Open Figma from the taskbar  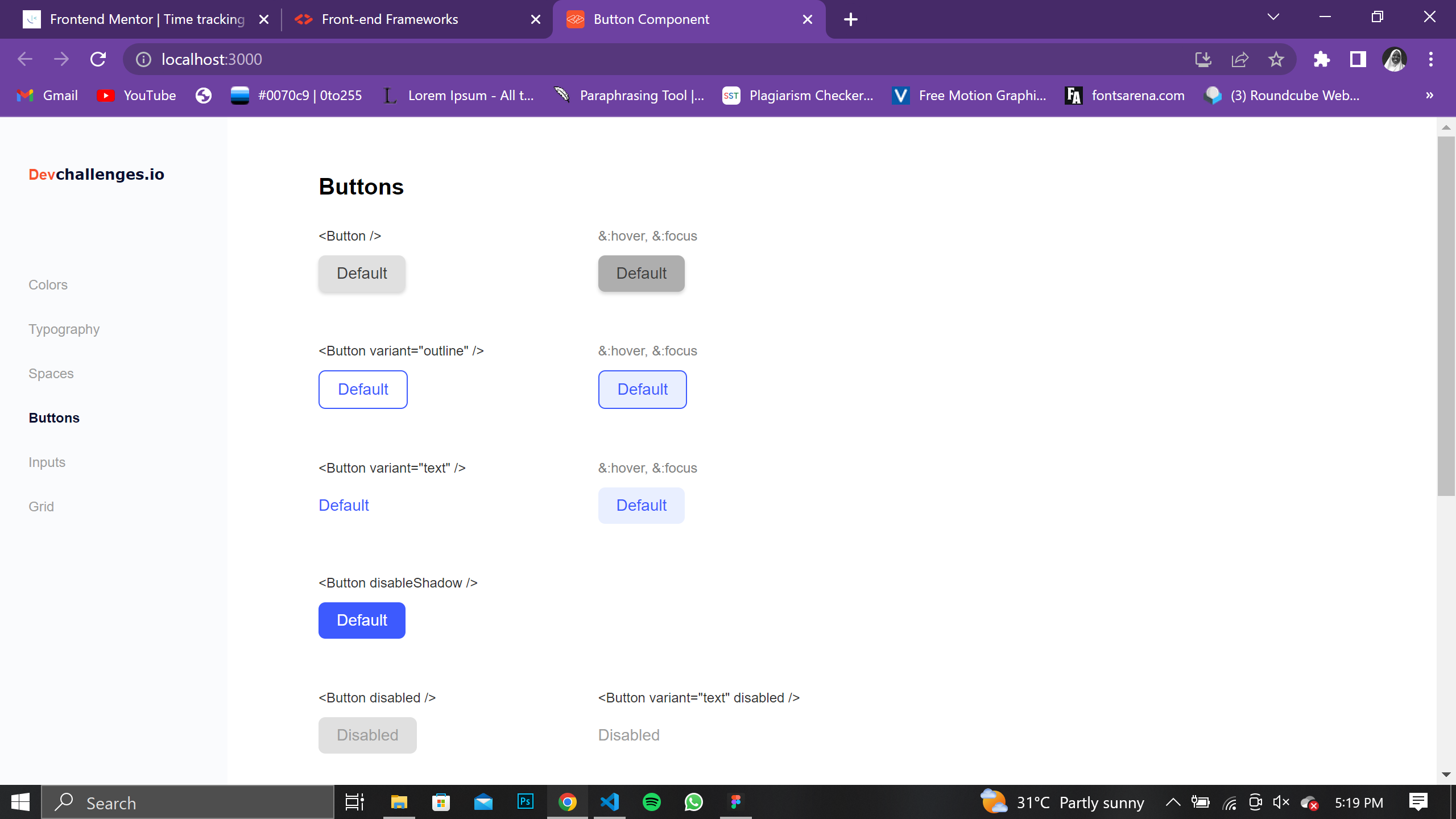coord(735,803)
